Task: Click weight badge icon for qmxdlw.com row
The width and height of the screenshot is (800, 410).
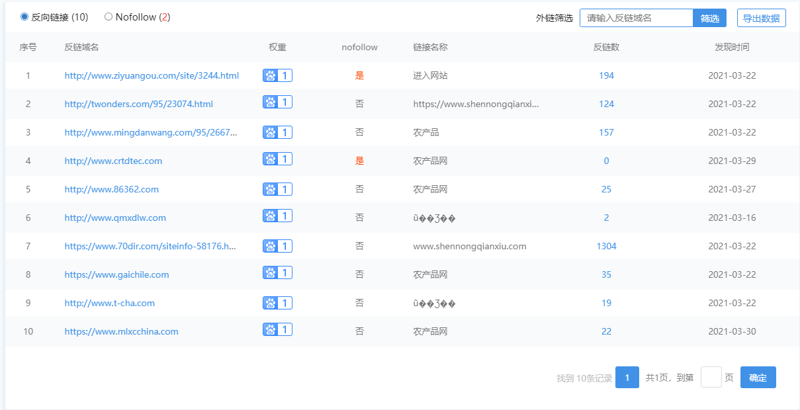Action: tap(277, 217)
